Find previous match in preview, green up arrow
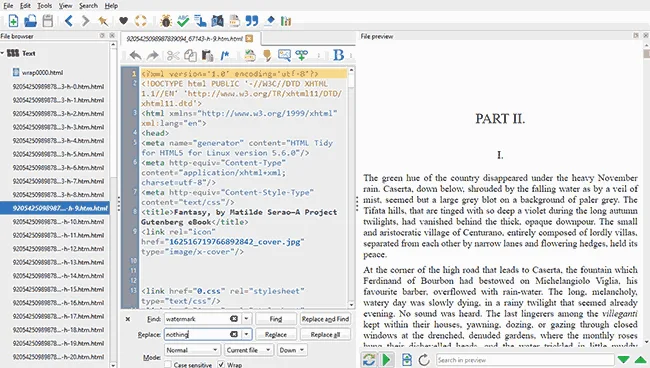650x368 pixels. pos(641,360)
